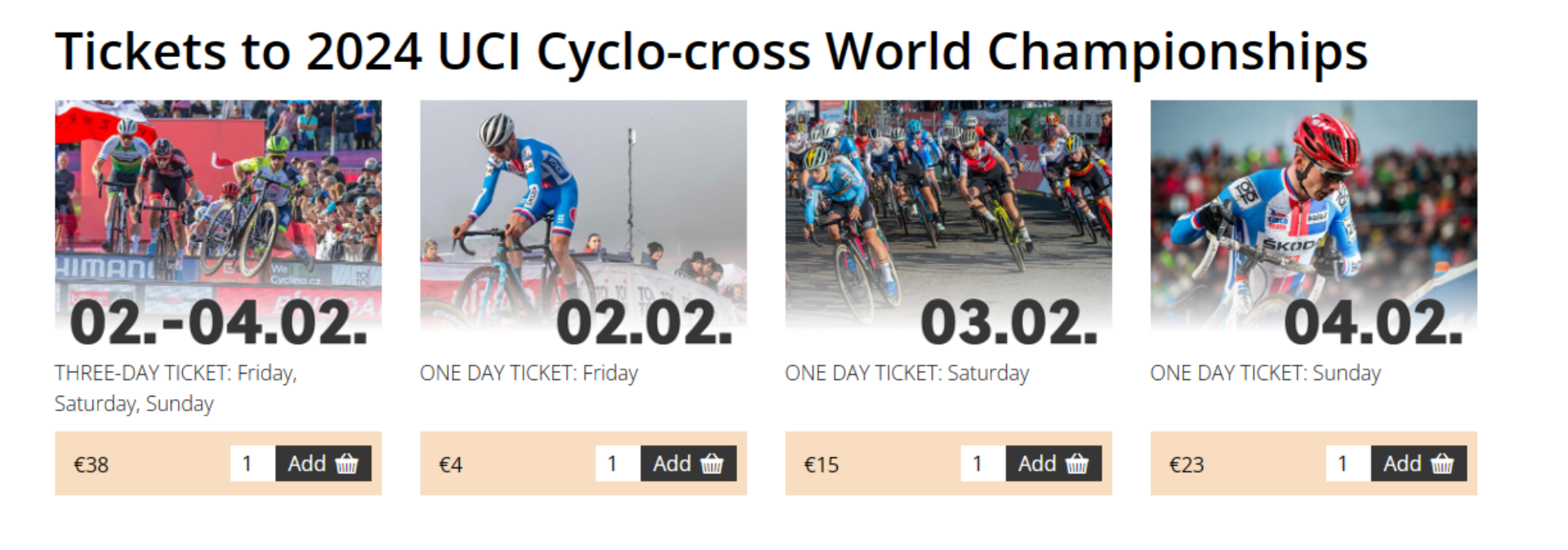Open the ONE DAY TICKET: Saturday link
The image size is (1568, 550).
906,373
